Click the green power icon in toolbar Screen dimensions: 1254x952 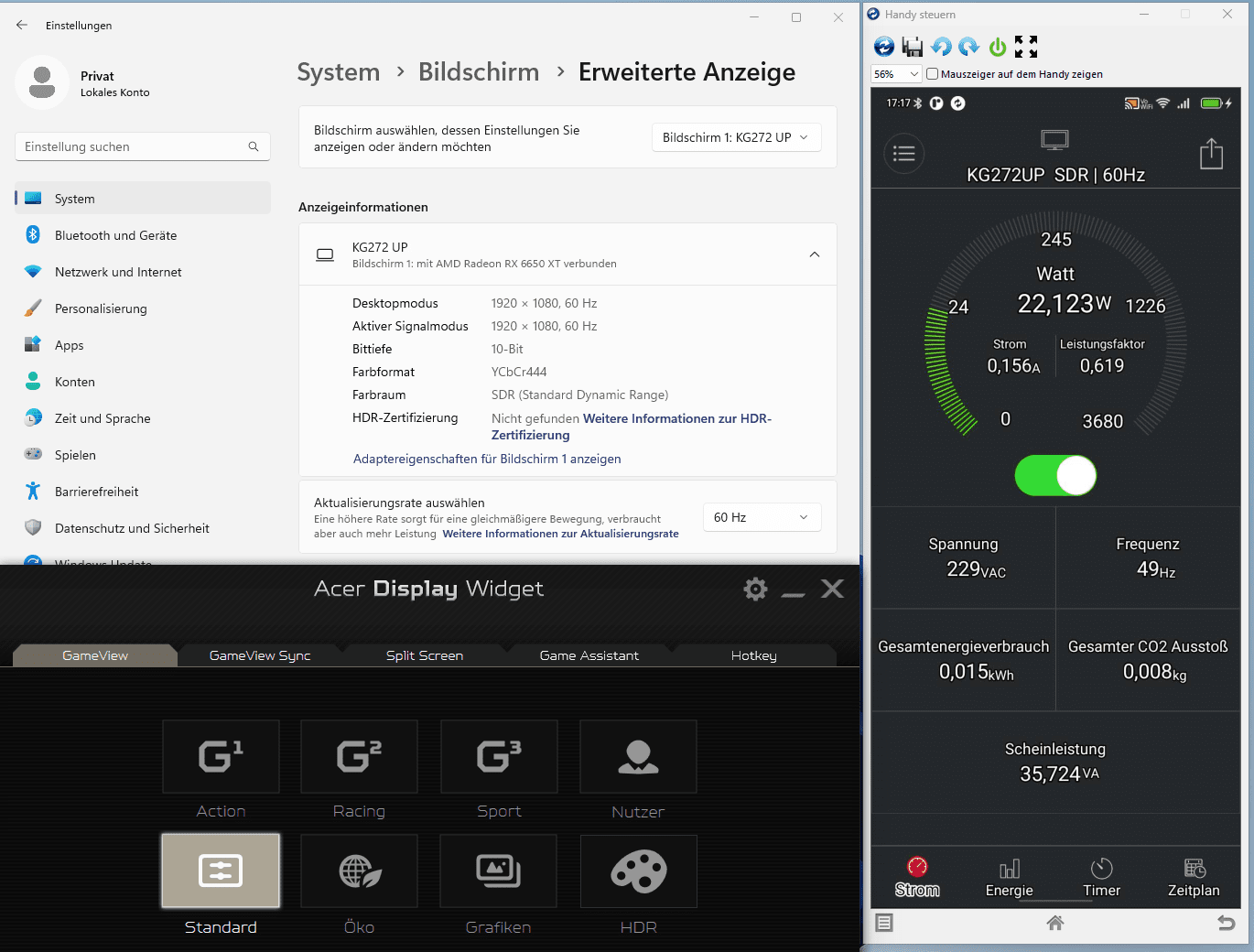tap(998, 47)
